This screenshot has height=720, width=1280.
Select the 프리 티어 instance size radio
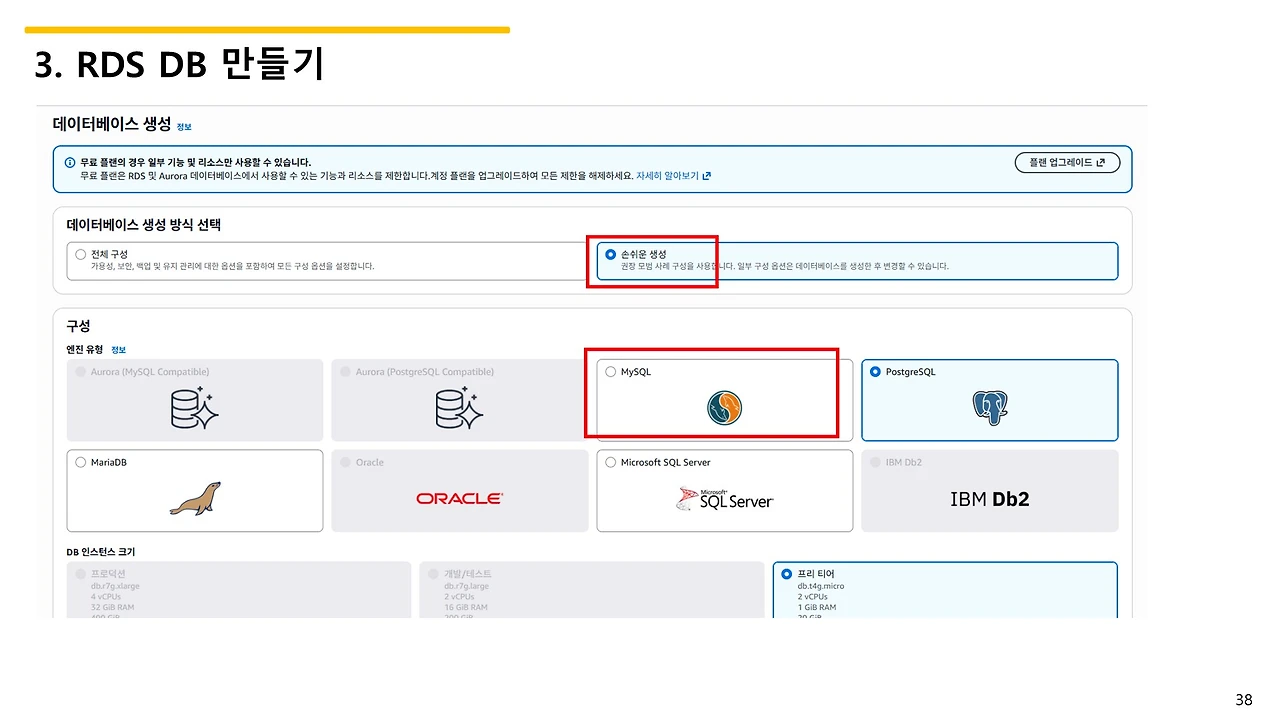(x=787, y=574)
